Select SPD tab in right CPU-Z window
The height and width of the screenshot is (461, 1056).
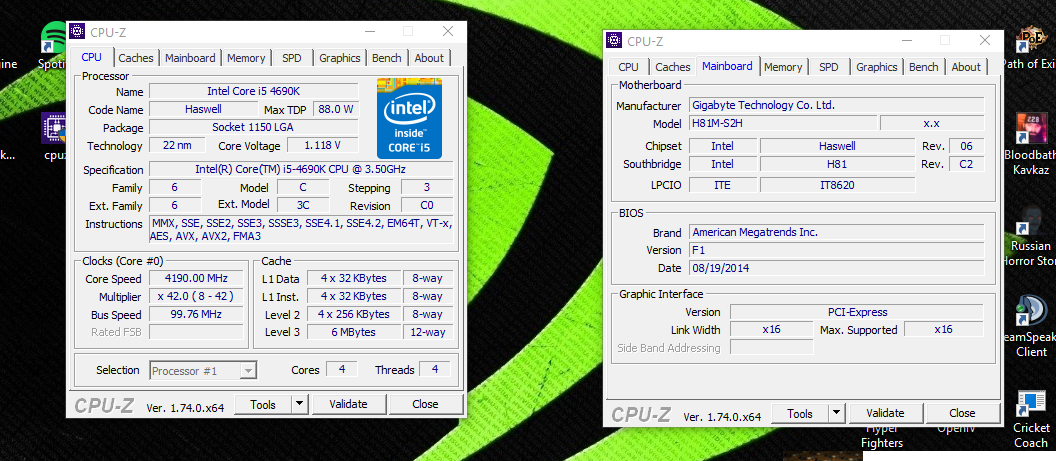(828, 67)
